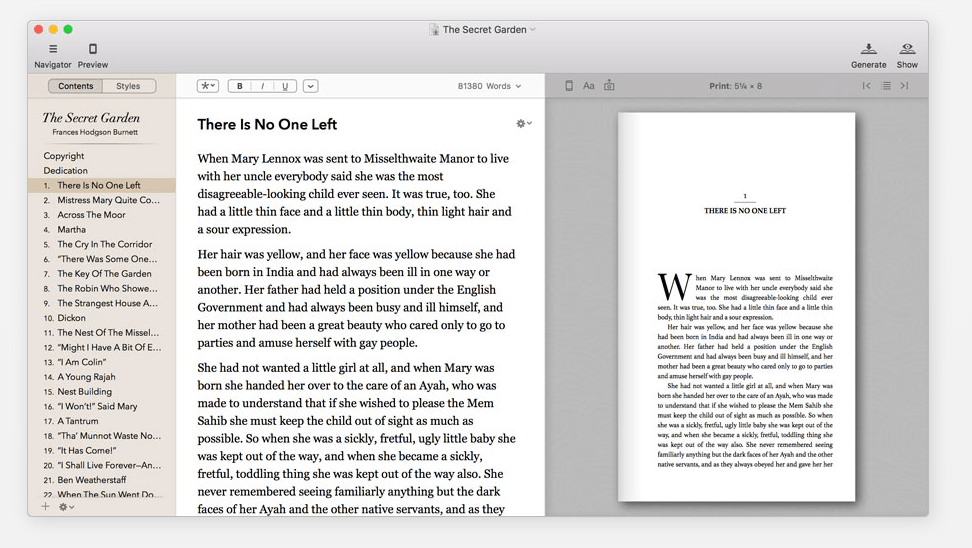Select chapter 17 A Tantrum
The image size is (972, 548).
(102, 421)
